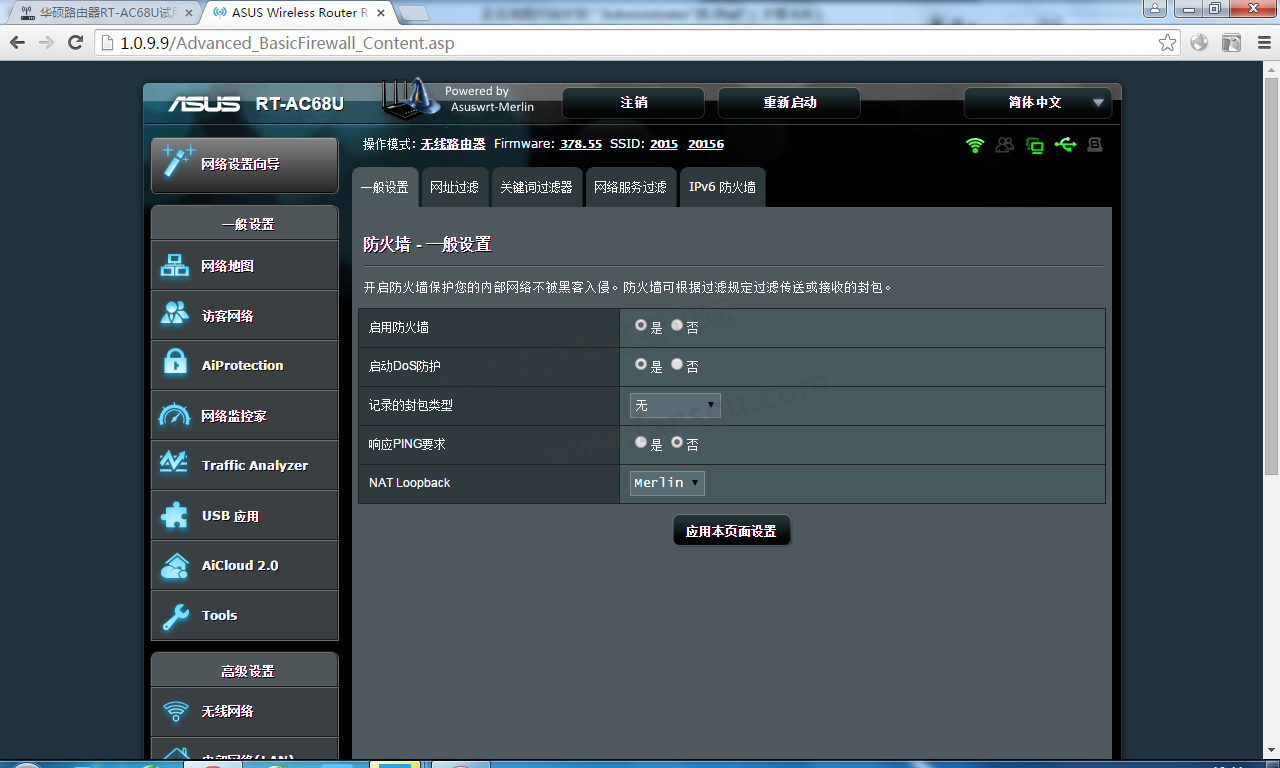
Task: Open the NAT Loopback Merlin dropdown
Action: [667, 483]
